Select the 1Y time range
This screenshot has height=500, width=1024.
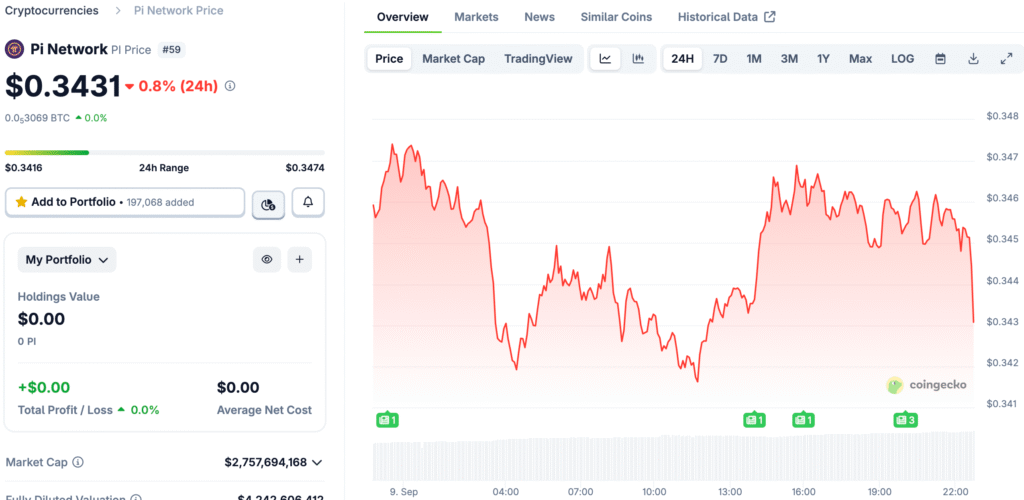tap(823, 59)
